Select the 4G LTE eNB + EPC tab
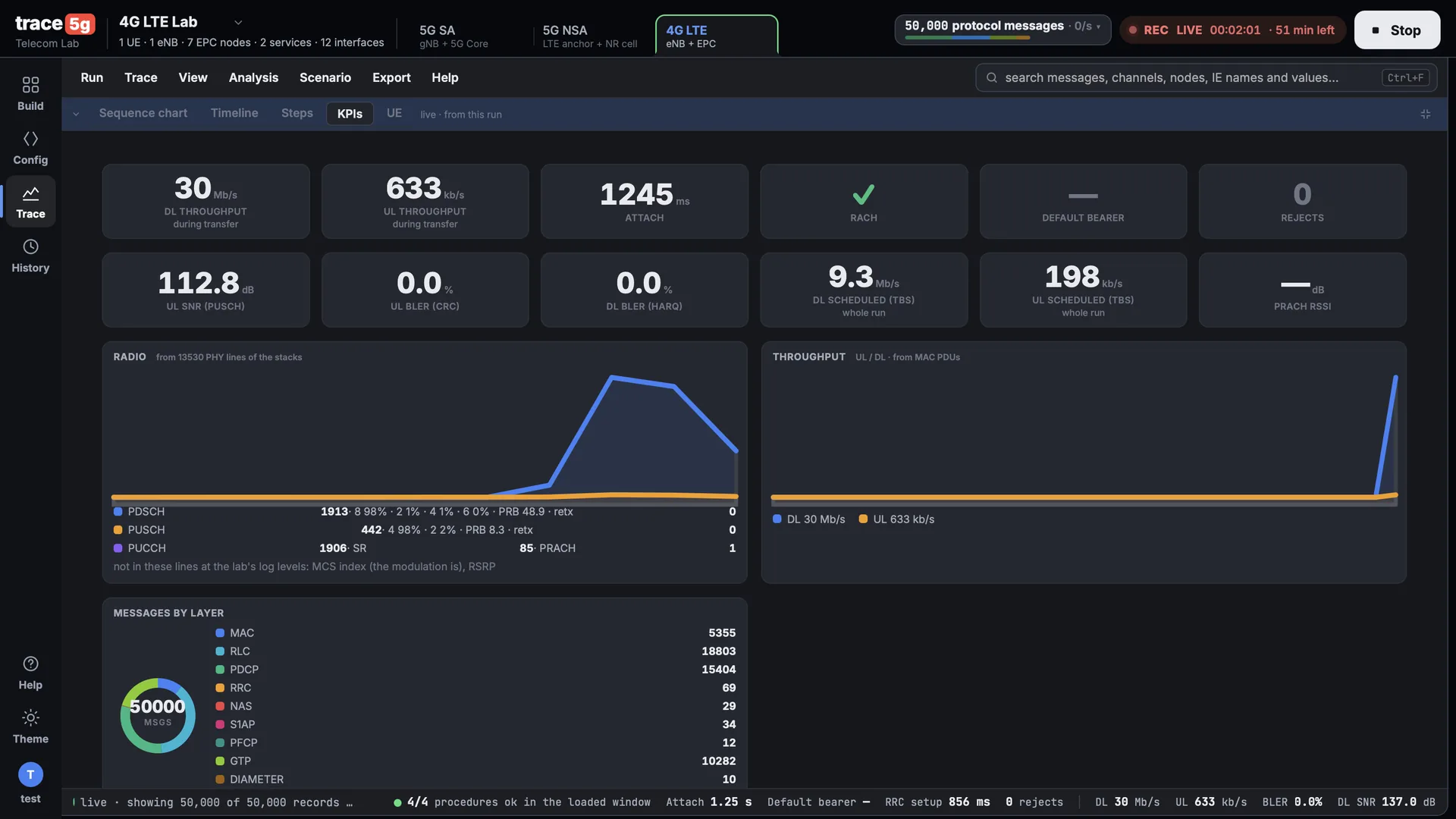The width and height of the screenshot is (1456, 819). 717,36
